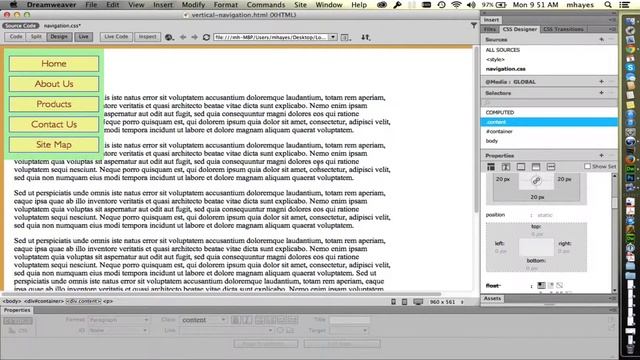Image resolution: width=640 pixels, height=360 pixels.
Task: Switch to the CSS Transitions tab
Action: 563,29
